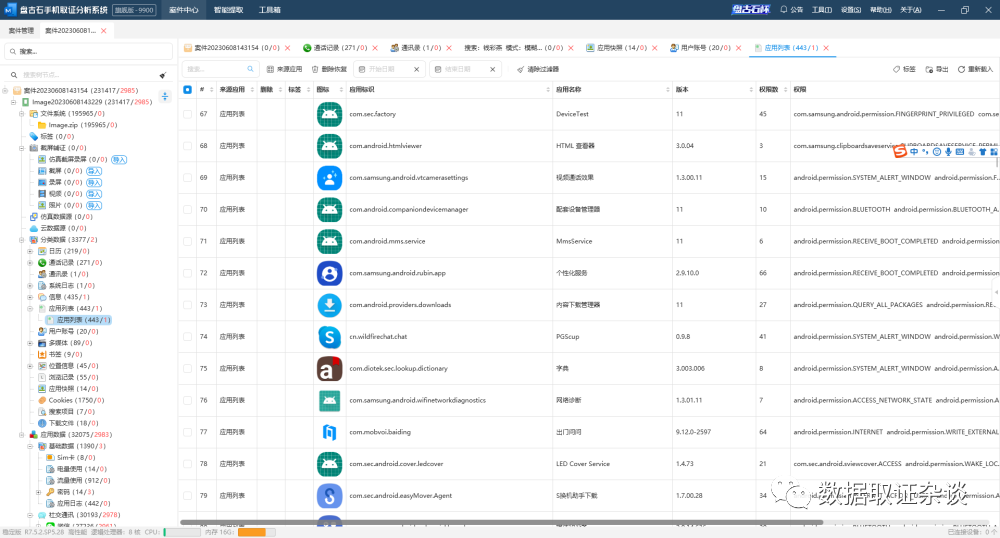
Task: Click the 导出 export button
Action: [x=937, y=69]
